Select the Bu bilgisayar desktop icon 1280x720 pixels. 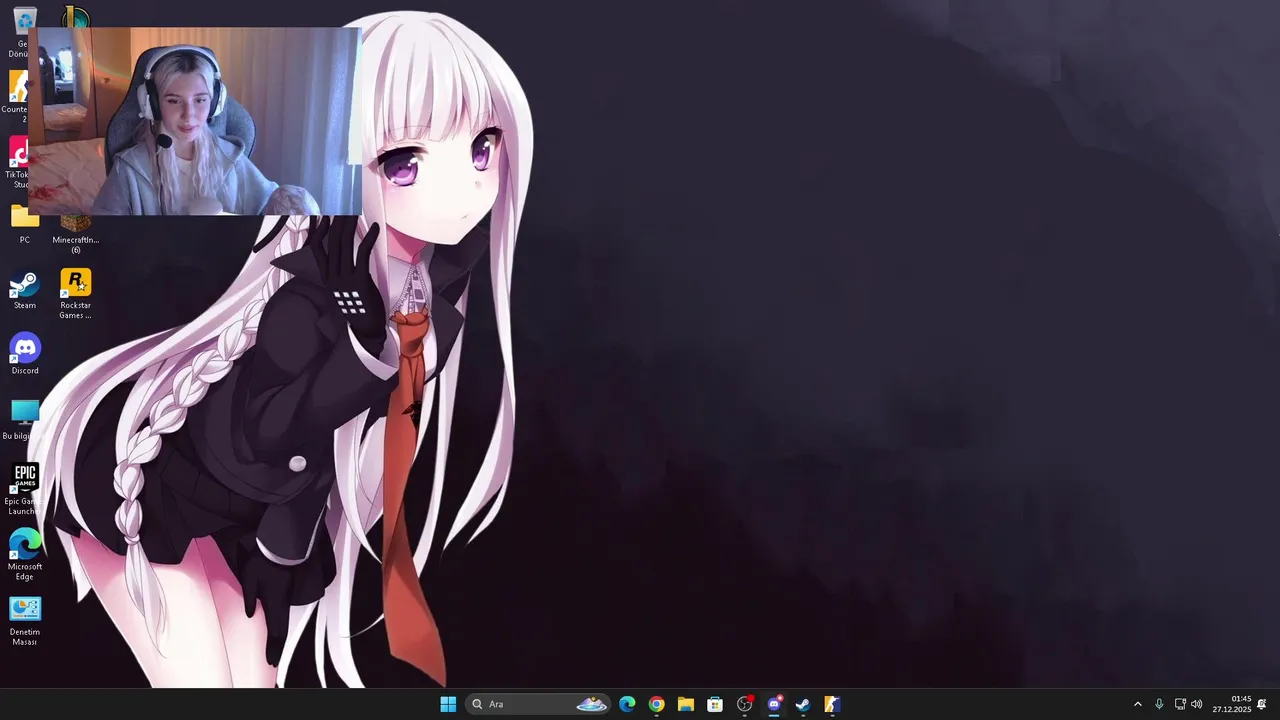(25, 420)
